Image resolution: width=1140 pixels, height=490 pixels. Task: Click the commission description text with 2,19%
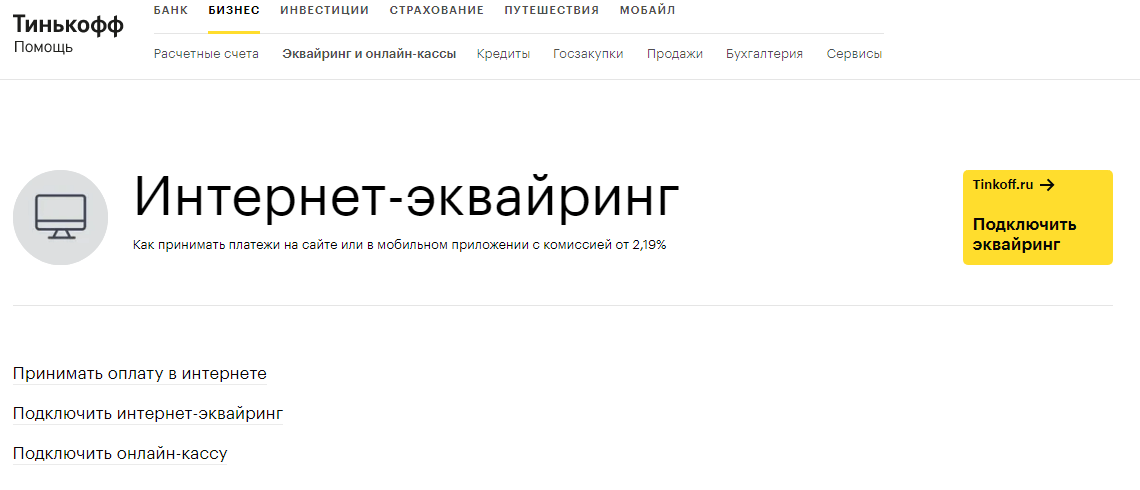click(x=400, y=245)
